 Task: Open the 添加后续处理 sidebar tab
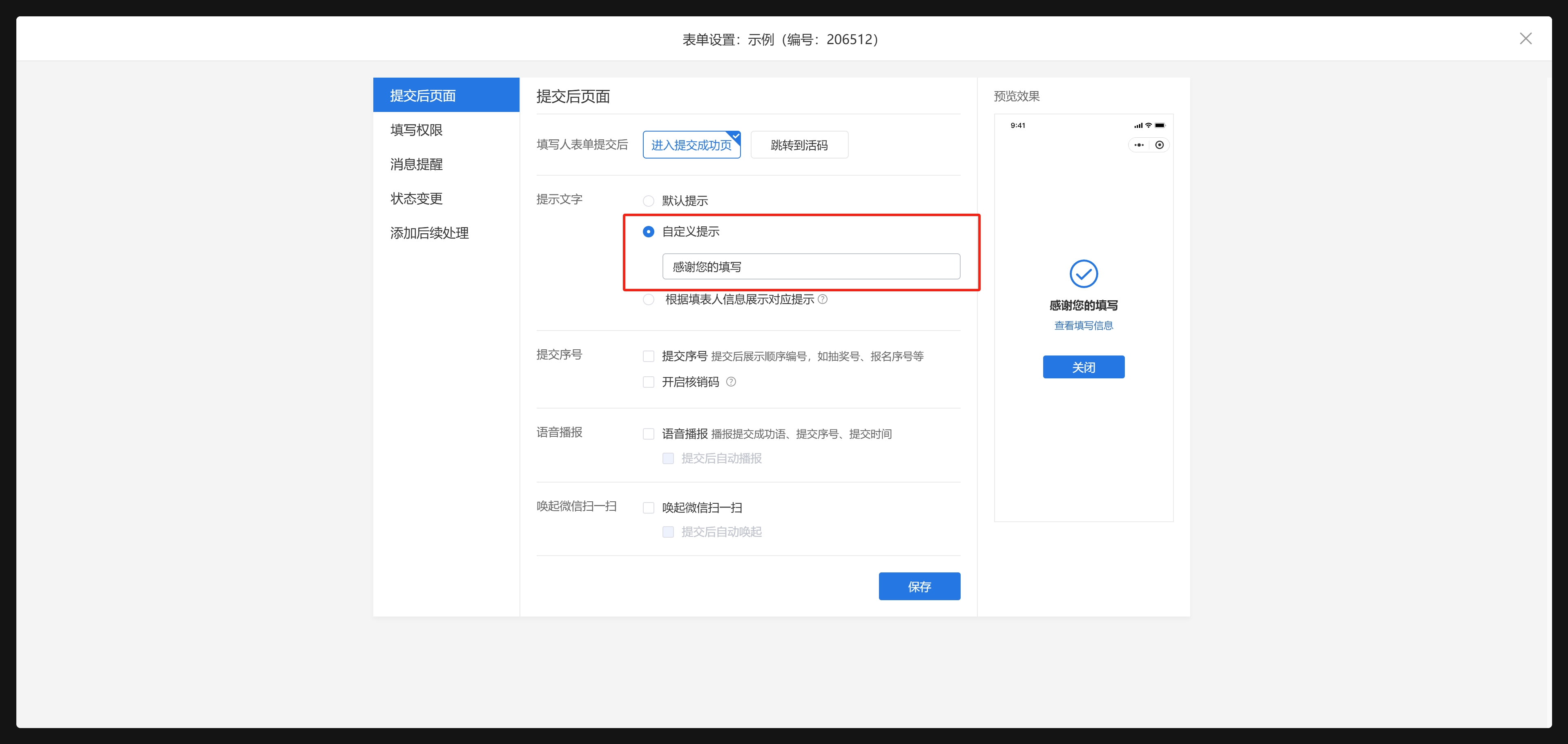[446, 232]
